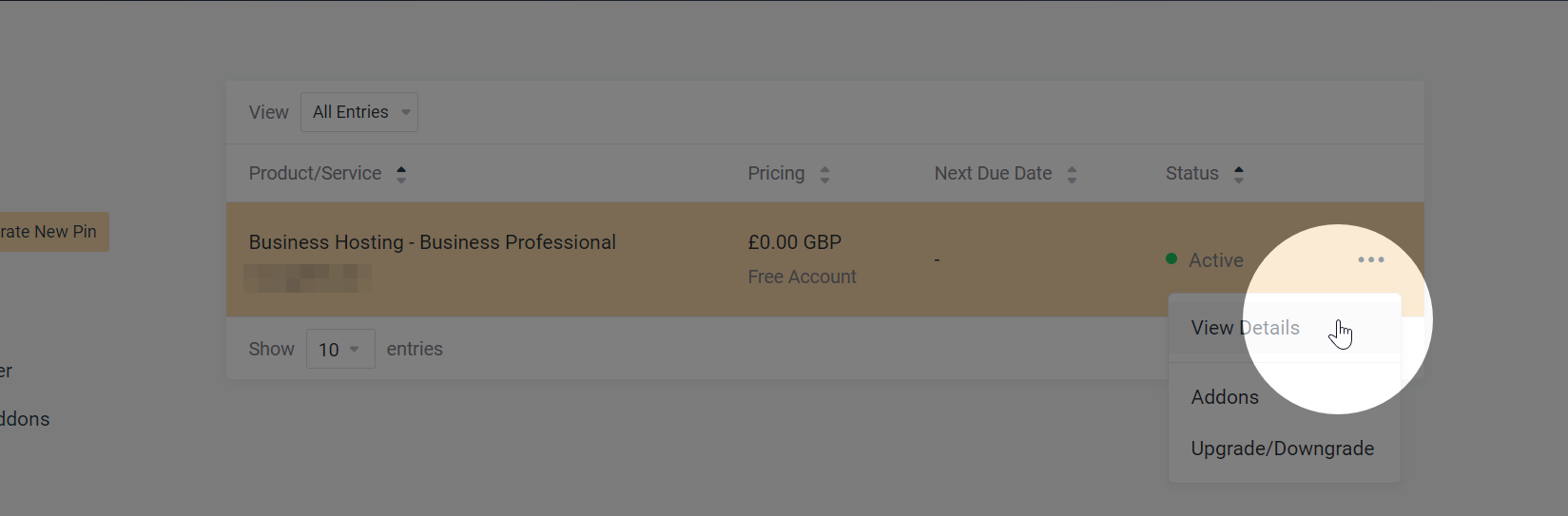Click the Next Due Date header label

[x=993, y=173]
